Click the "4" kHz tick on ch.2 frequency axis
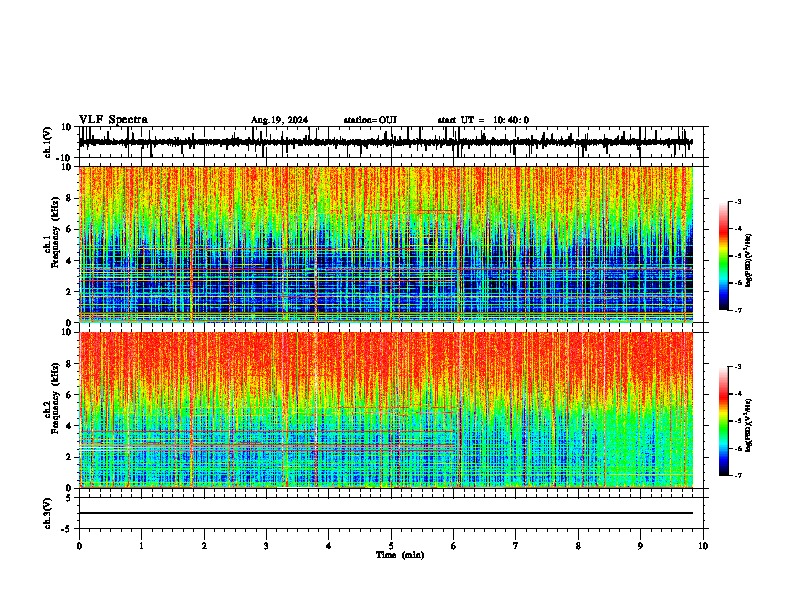The width and height of the screenshot is (792, 612). coord(69,426)
